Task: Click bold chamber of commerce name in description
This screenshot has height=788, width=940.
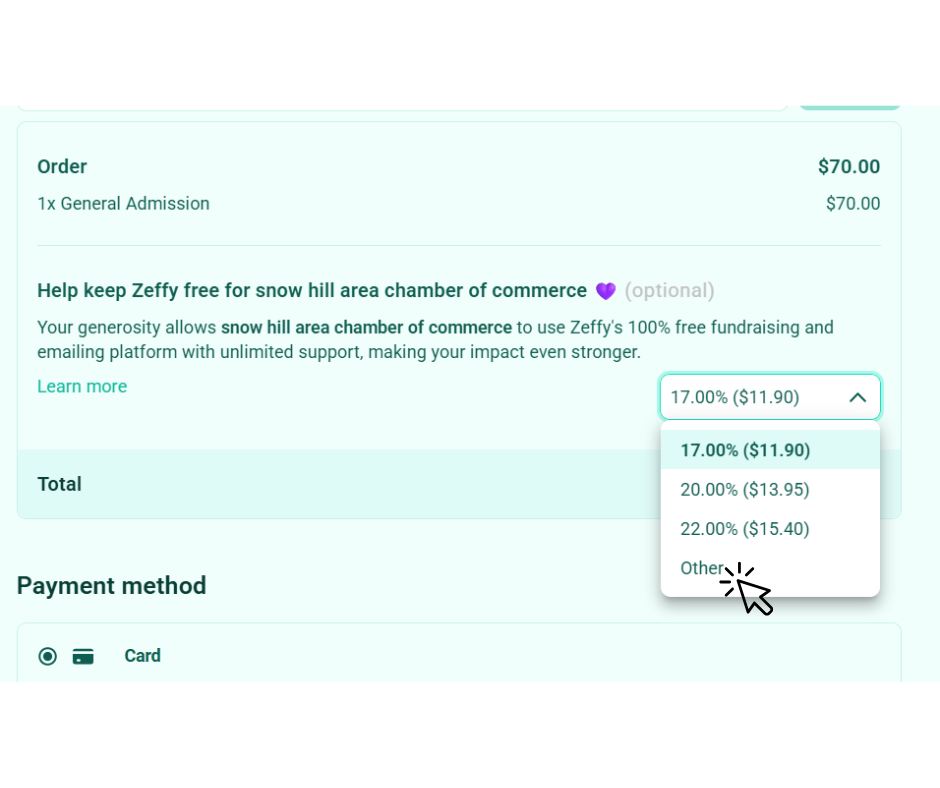Action: [x=366, y=327]
